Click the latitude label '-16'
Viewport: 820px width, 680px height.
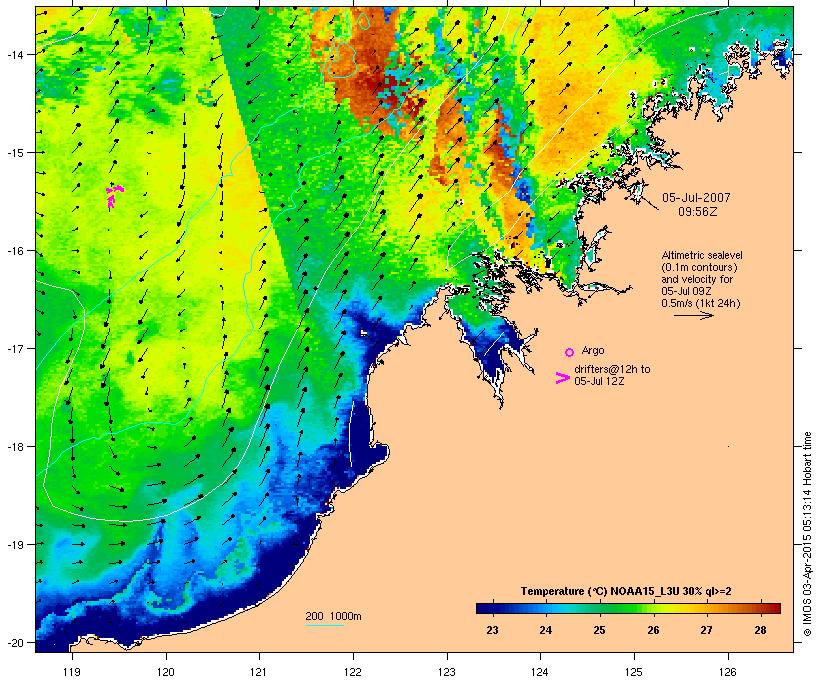[x=15, y=251]
